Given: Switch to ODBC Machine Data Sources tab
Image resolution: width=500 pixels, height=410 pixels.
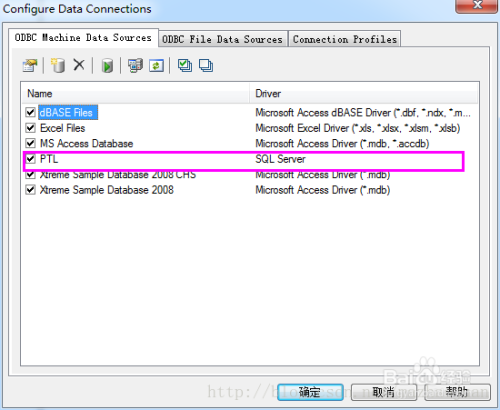Looking at the screenshot, I should [x=83, y=38].
